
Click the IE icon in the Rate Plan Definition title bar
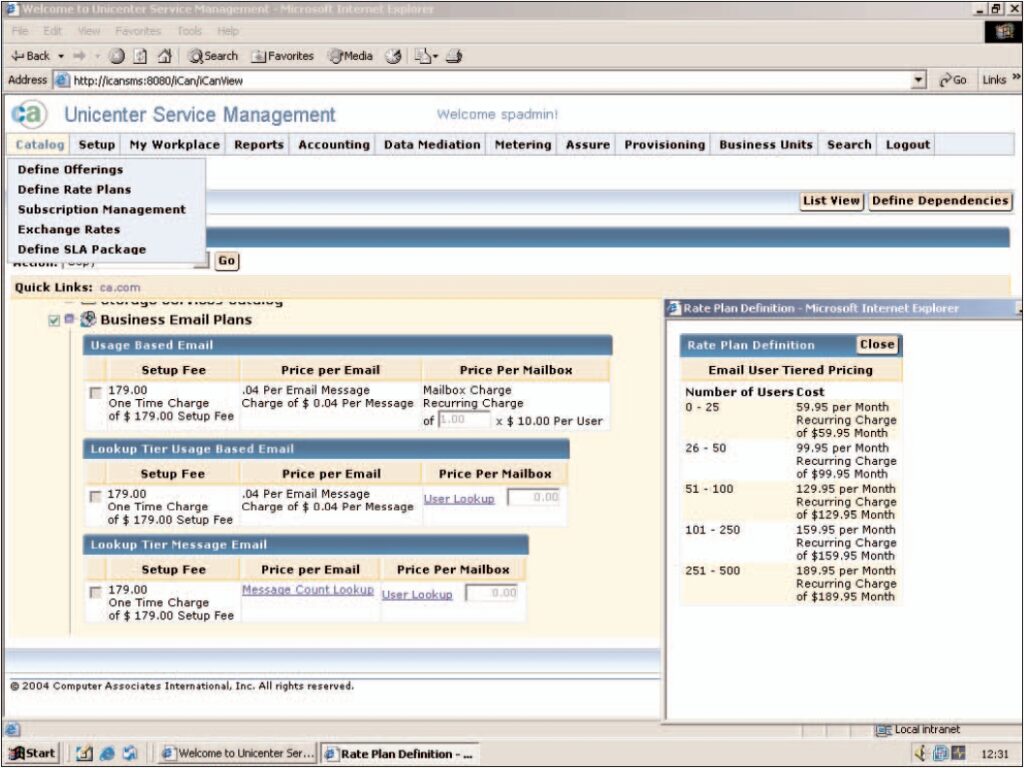[675, 308]
